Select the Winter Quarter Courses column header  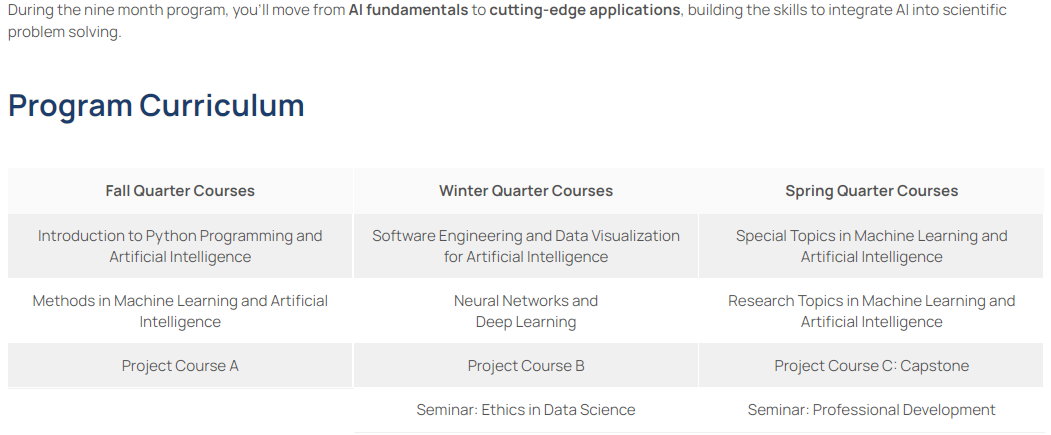(x=526, y=191)
